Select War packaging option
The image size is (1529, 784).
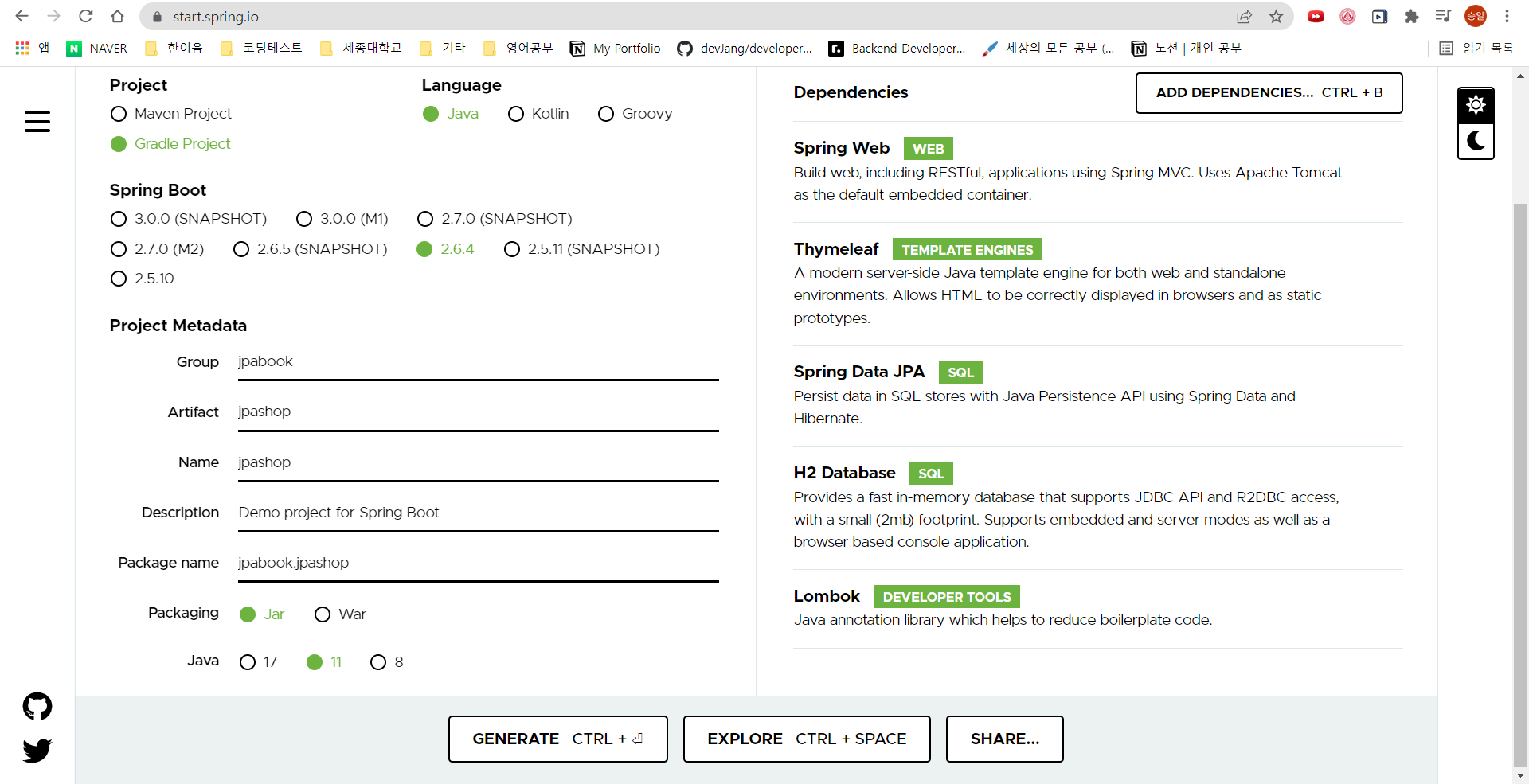point(340,614)
